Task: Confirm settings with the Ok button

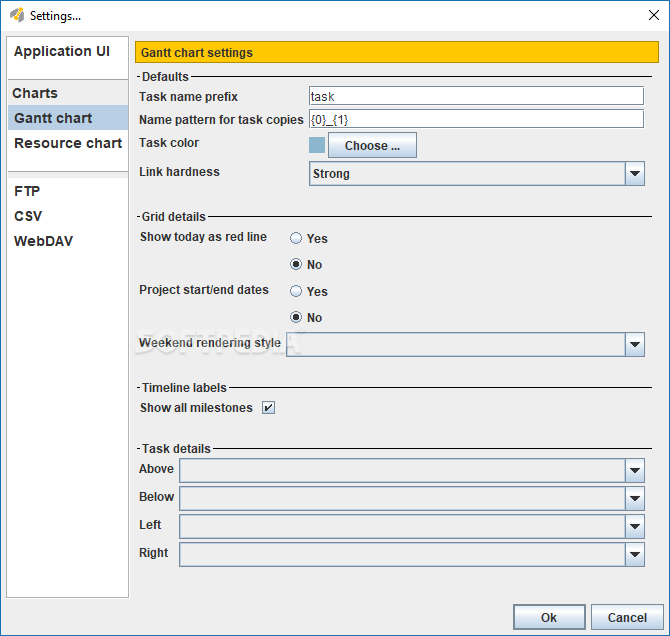Action: pyautogui.click(x=549, y=617)
